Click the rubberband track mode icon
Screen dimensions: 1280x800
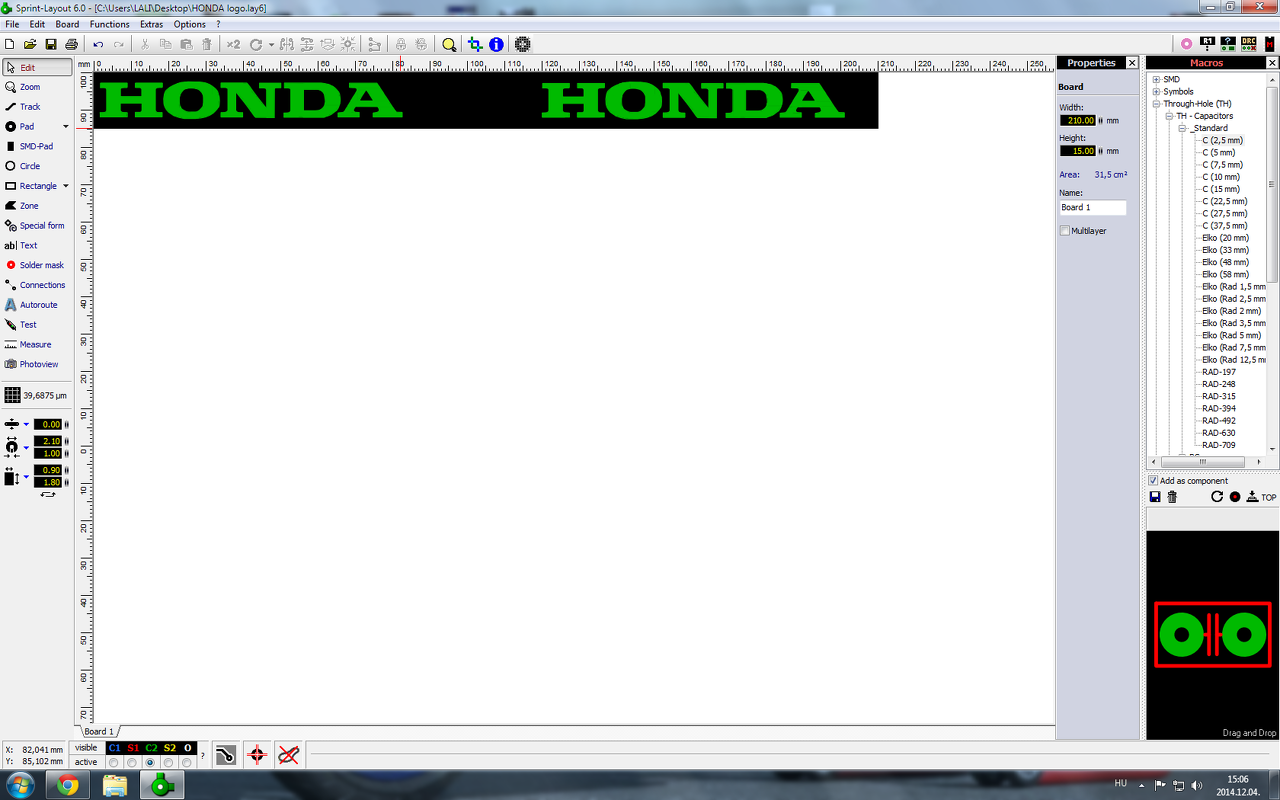pos(226,755)
